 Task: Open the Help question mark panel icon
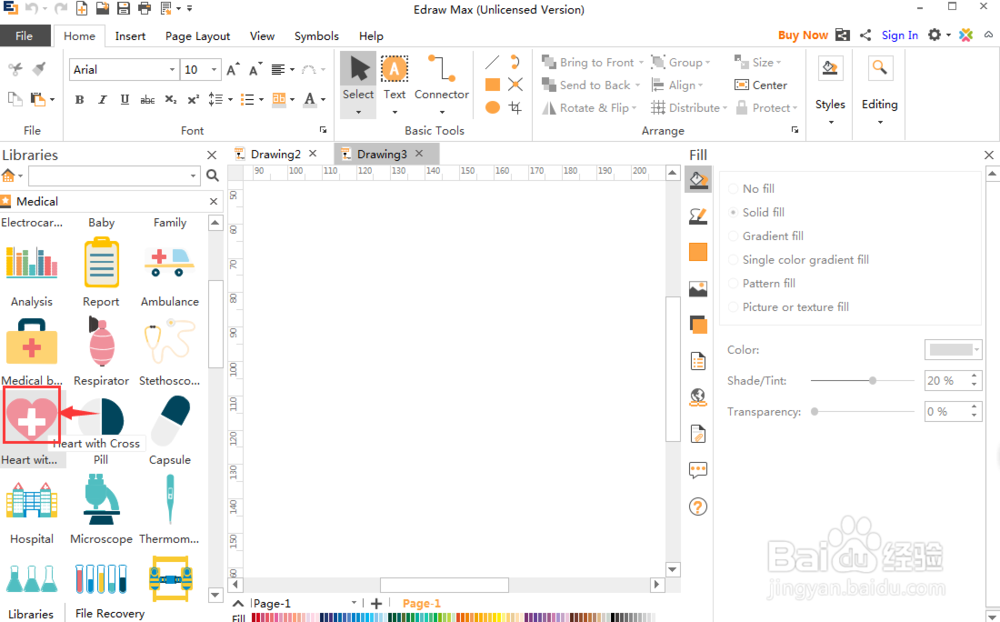tap(698, 507)
